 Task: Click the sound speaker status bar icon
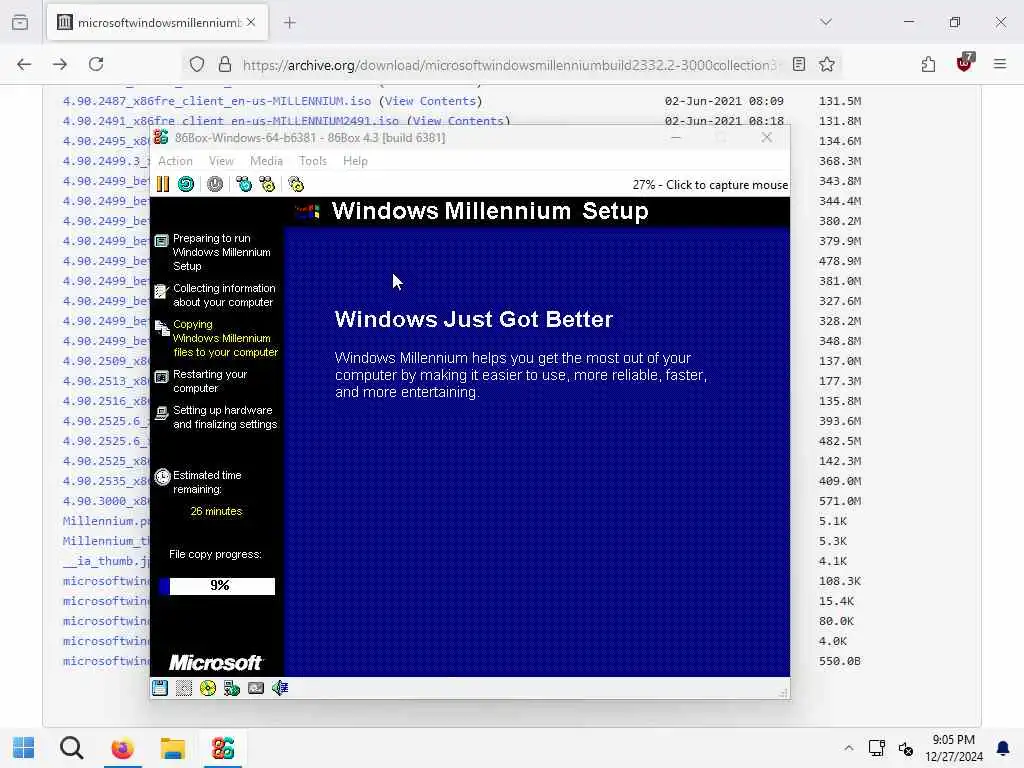[280, 688]
